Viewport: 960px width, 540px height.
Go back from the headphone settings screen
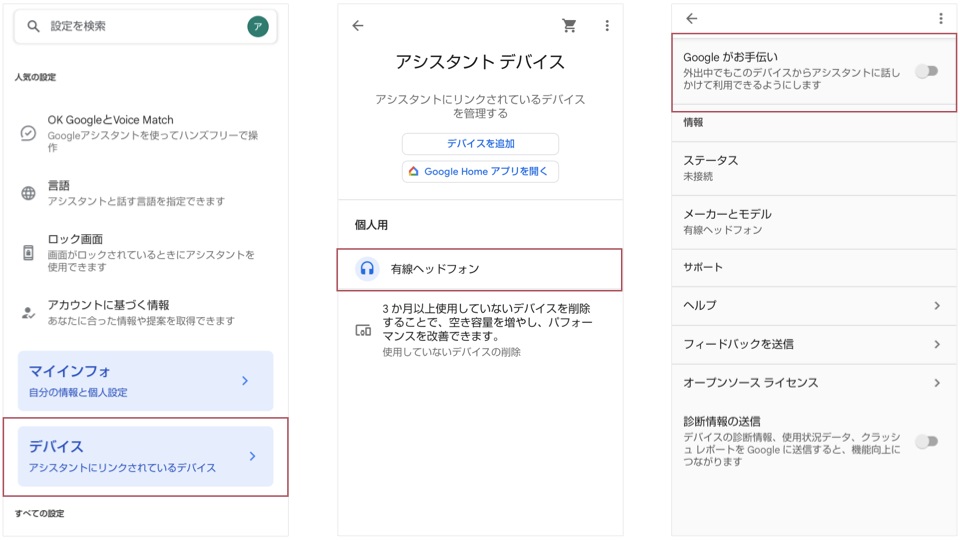click(692, 18)
